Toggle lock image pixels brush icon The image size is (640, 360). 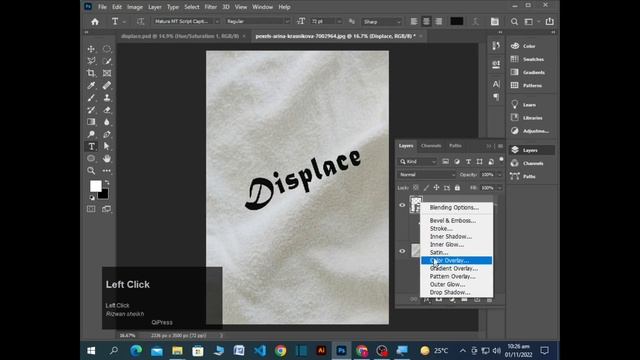point(426,188)
